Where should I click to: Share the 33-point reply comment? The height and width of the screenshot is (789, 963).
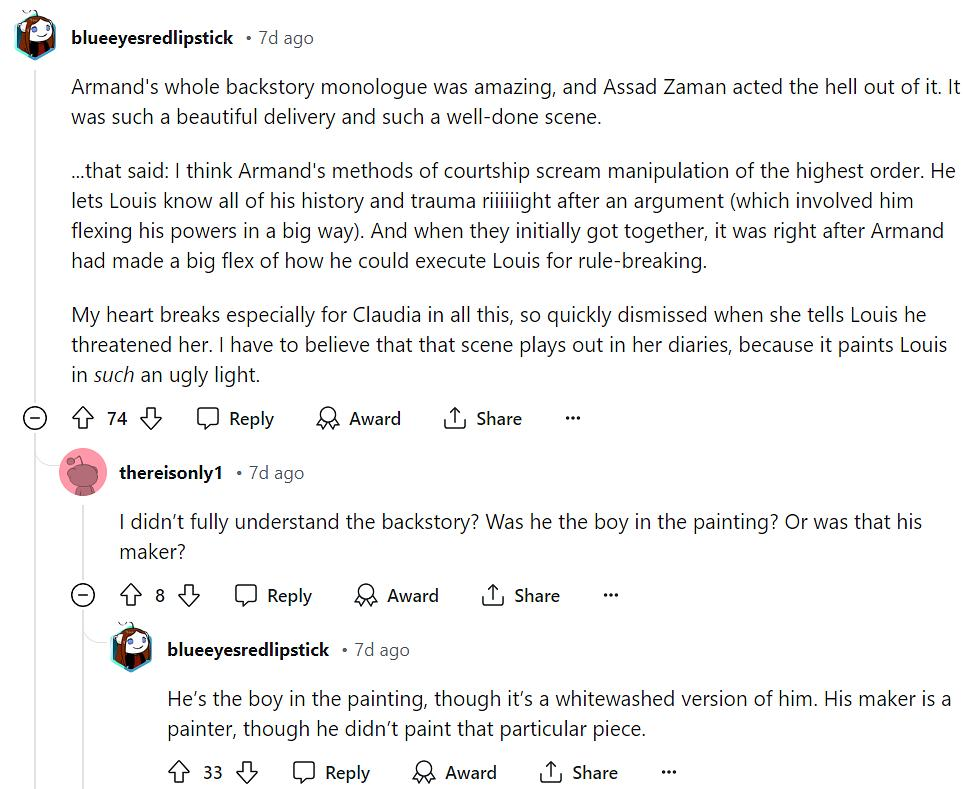[x=579, y=773]
